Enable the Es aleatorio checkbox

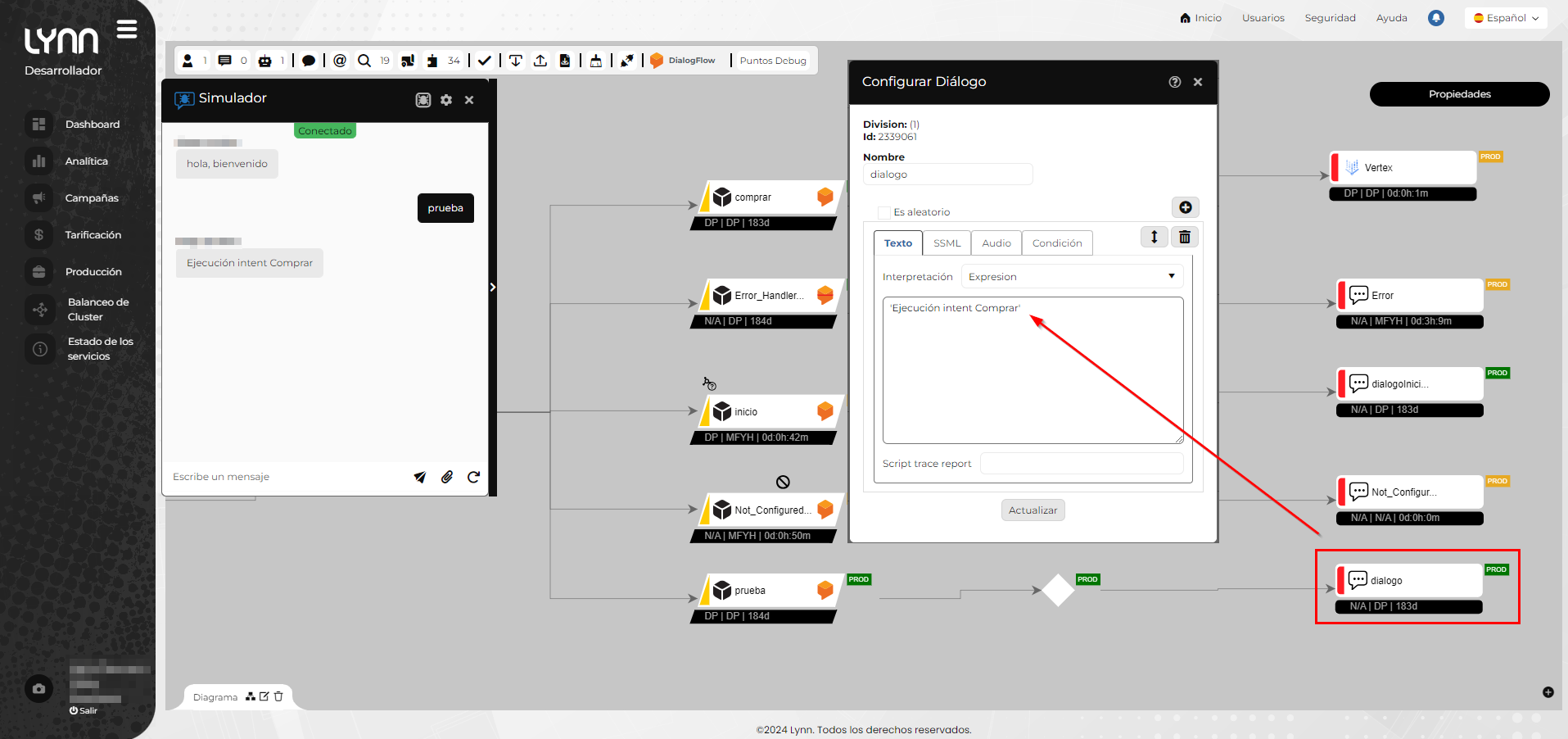click(x=884, y=213)
